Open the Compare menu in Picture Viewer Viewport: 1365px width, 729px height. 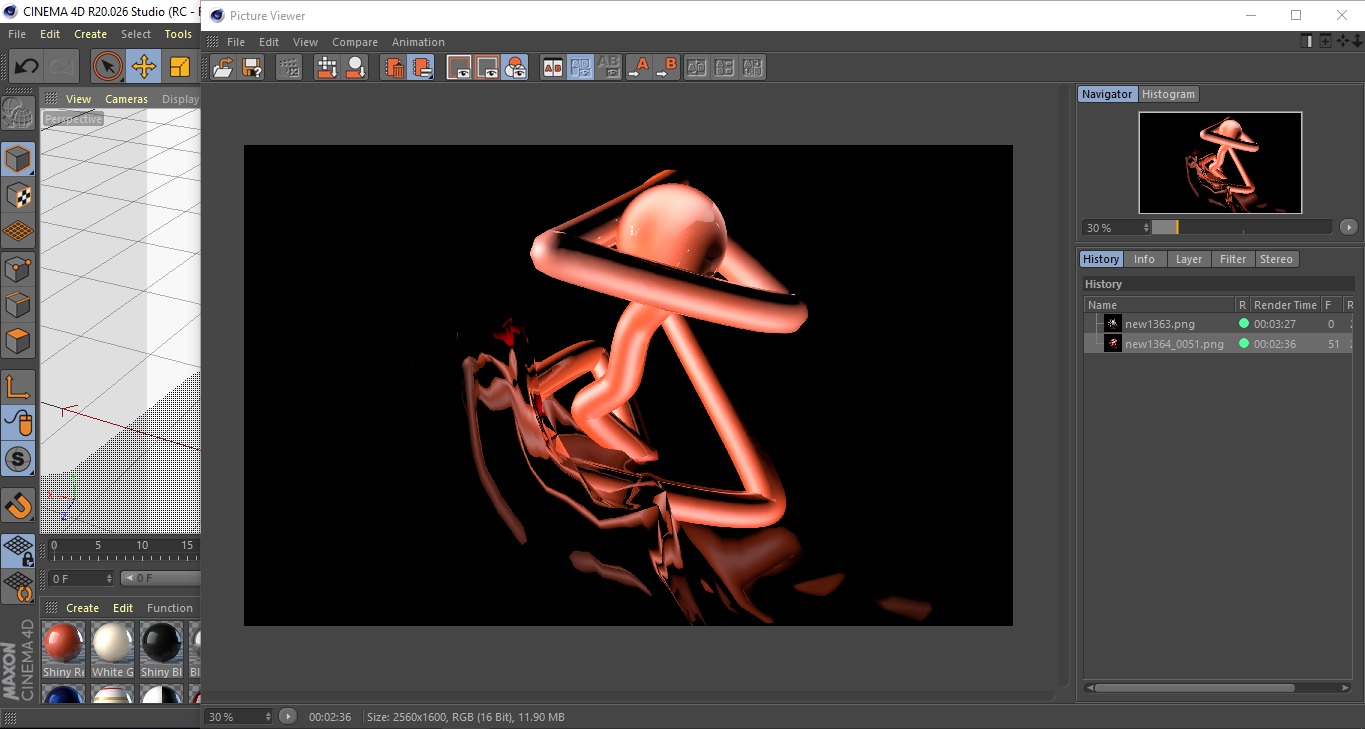[355, 42]
